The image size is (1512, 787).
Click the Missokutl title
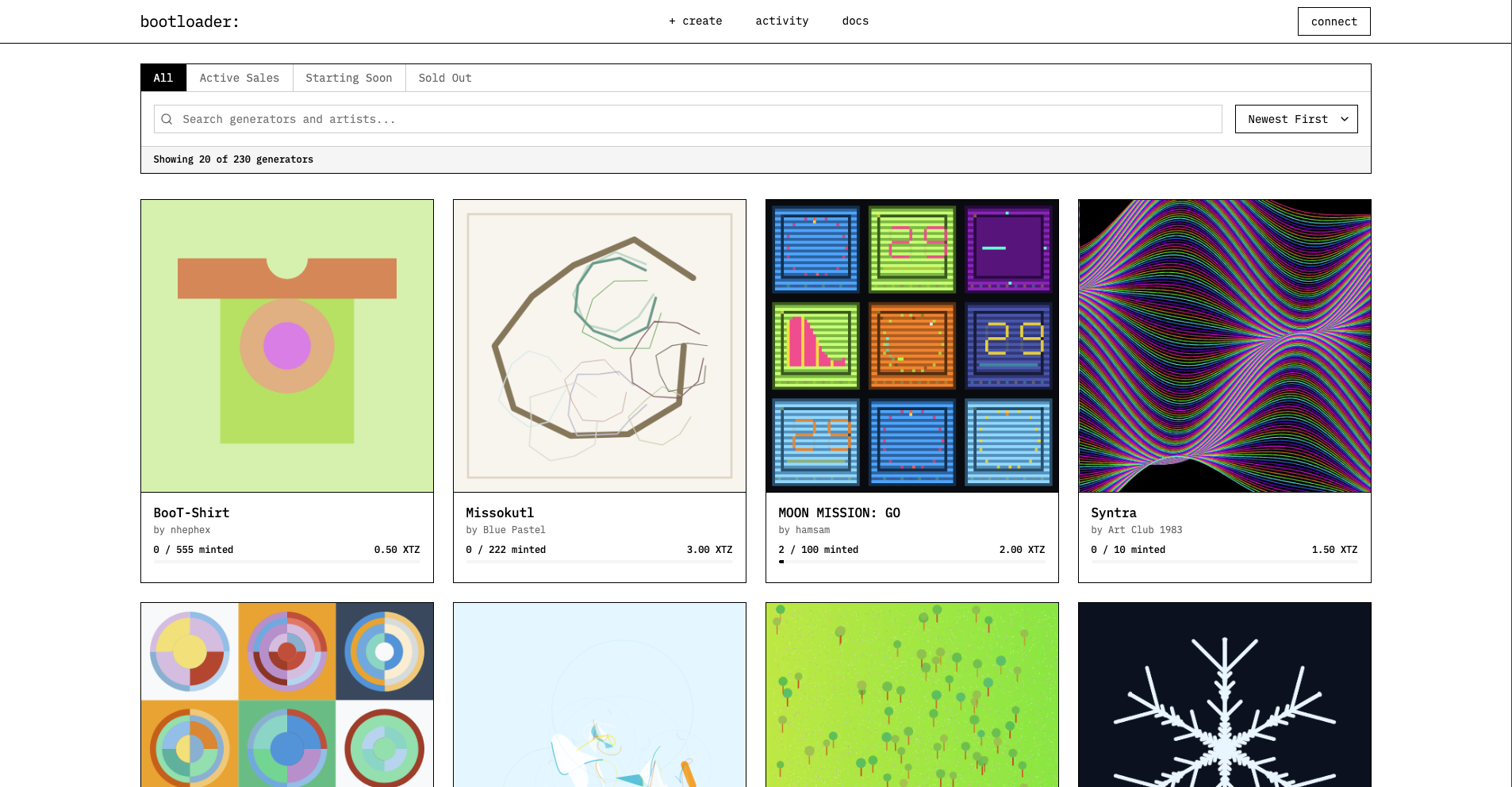click(500, 513)
